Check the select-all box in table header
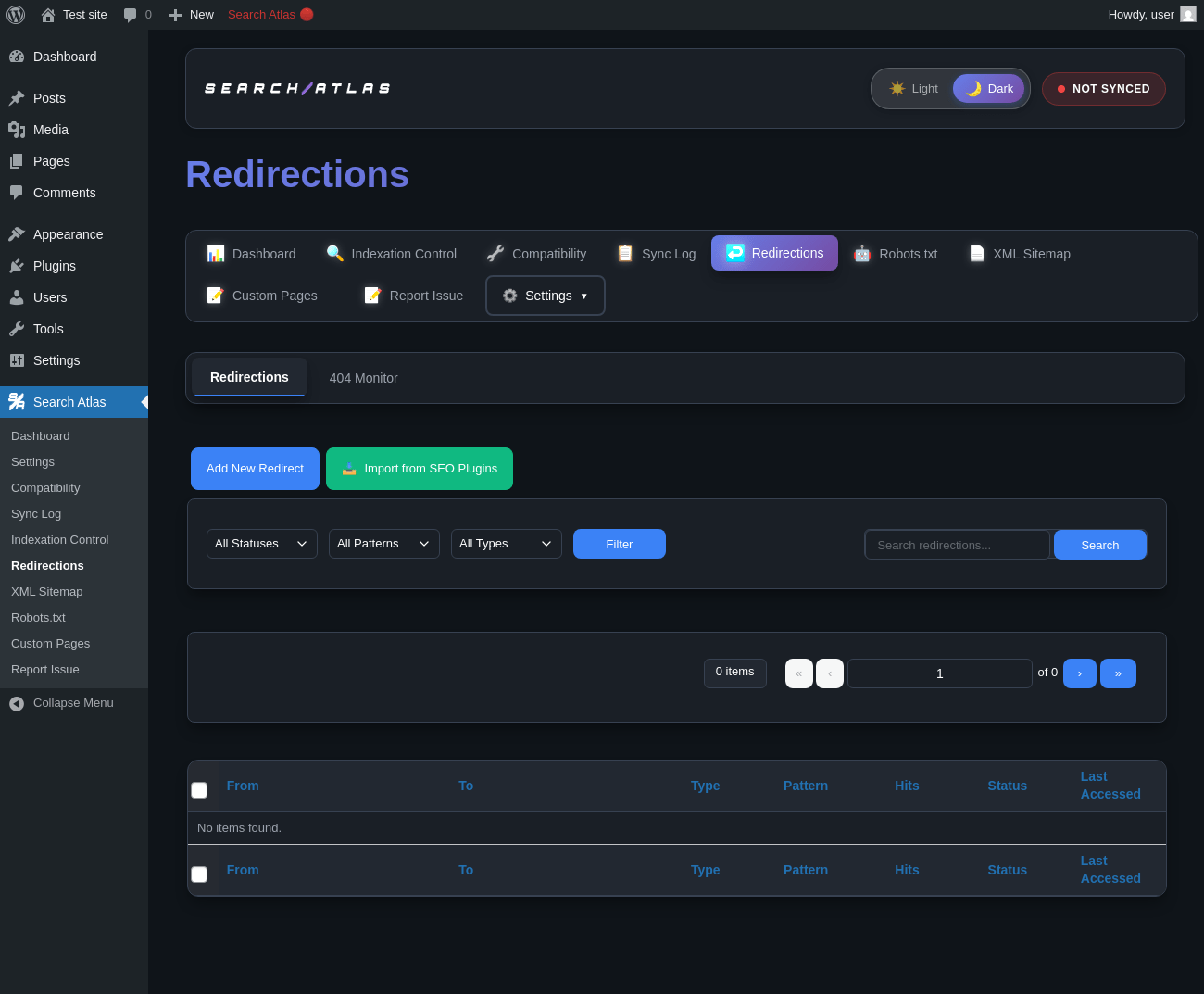Viewport: 1204px width, 994px height. (199, 790)
